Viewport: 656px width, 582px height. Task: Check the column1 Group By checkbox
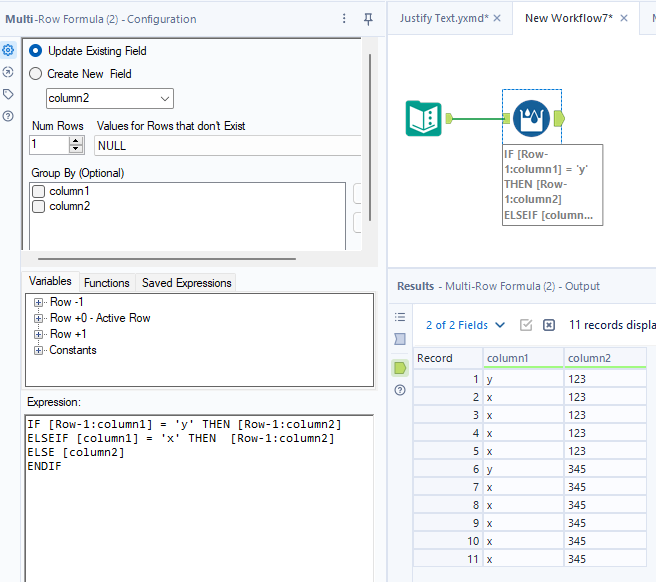[x=38, y=191]
